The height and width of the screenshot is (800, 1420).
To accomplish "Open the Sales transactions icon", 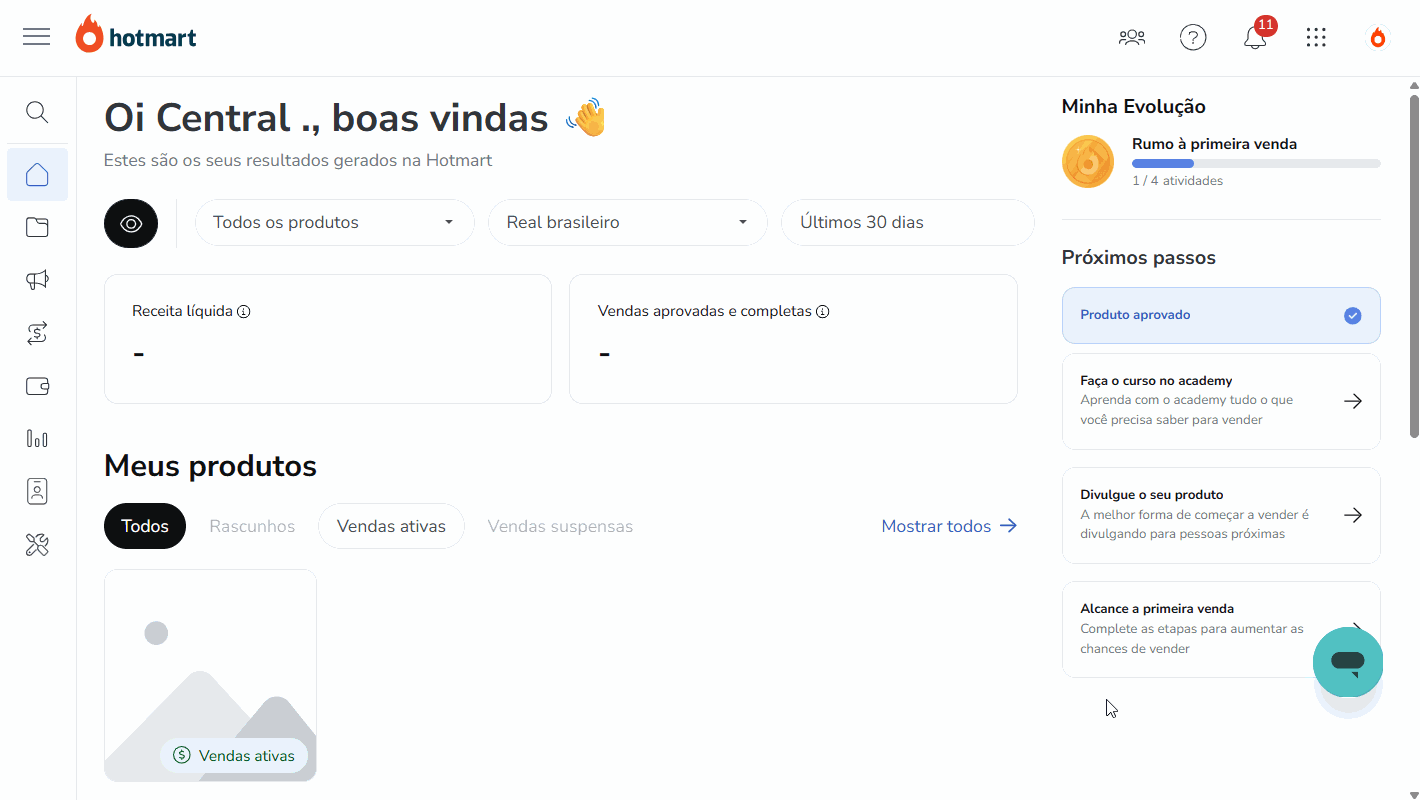I will tap(37, 333).
